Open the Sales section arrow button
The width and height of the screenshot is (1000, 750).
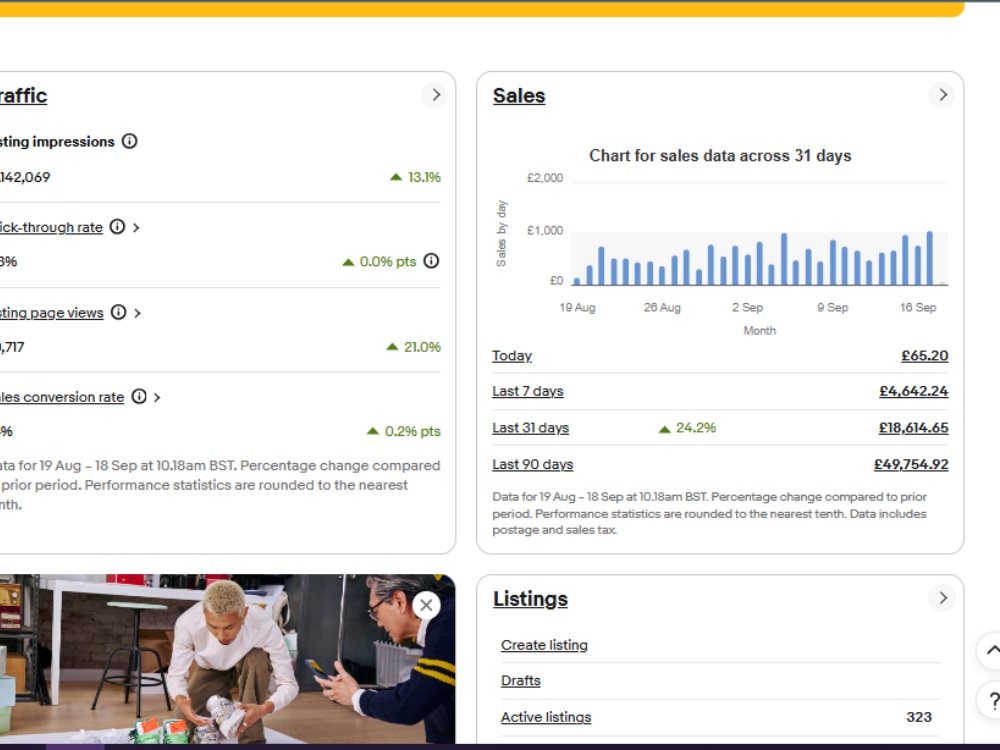[x=943, y=95]
